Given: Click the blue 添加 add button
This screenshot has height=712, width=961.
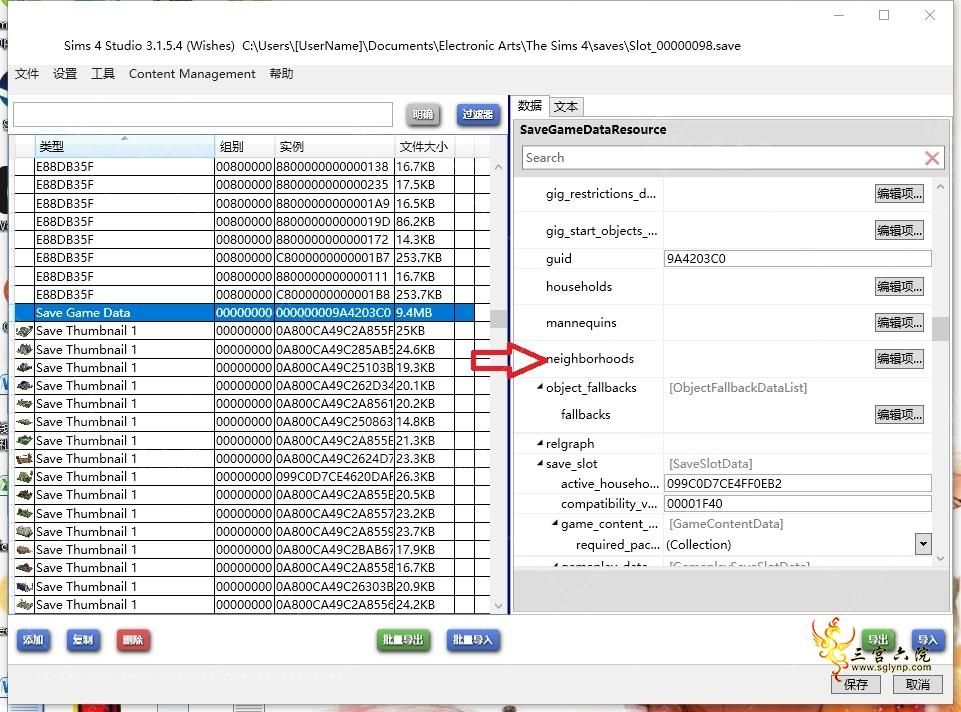Looking at the screenshot, I should coord(33,640).
